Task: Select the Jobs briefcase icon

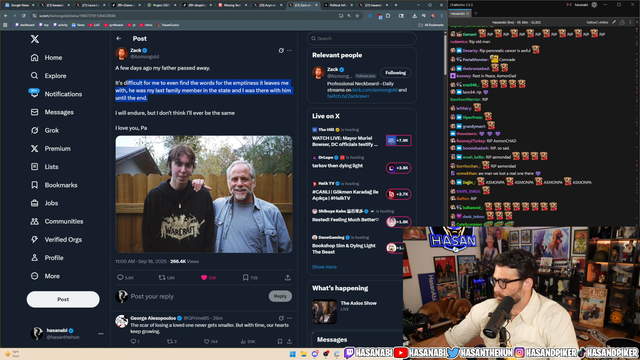Action: click(x=35, y=203)
